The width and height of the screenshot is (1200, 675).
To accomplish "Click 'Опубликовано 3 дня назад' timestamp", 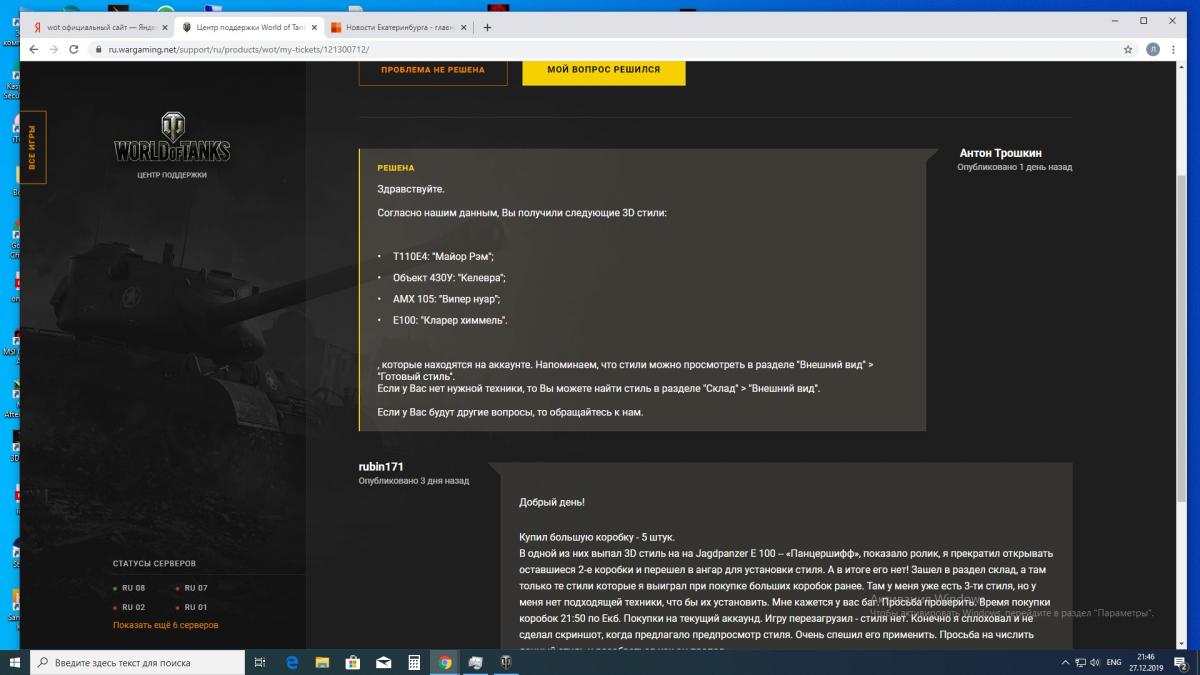I will point(414,481).
